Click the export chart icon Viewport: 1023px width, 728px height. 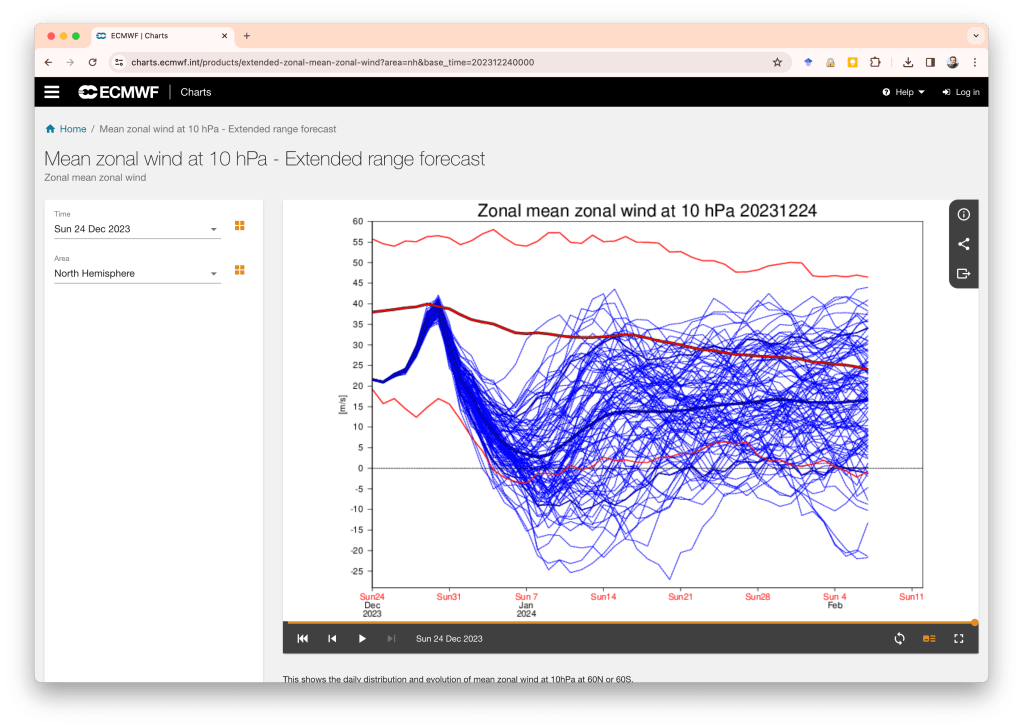click(963, 273)
